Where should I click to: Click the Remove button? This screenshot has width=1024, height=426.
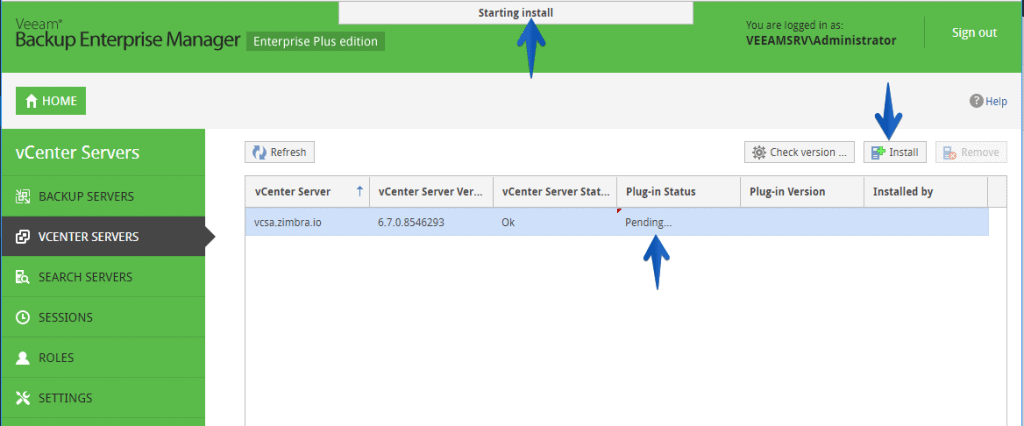(971, 152)
